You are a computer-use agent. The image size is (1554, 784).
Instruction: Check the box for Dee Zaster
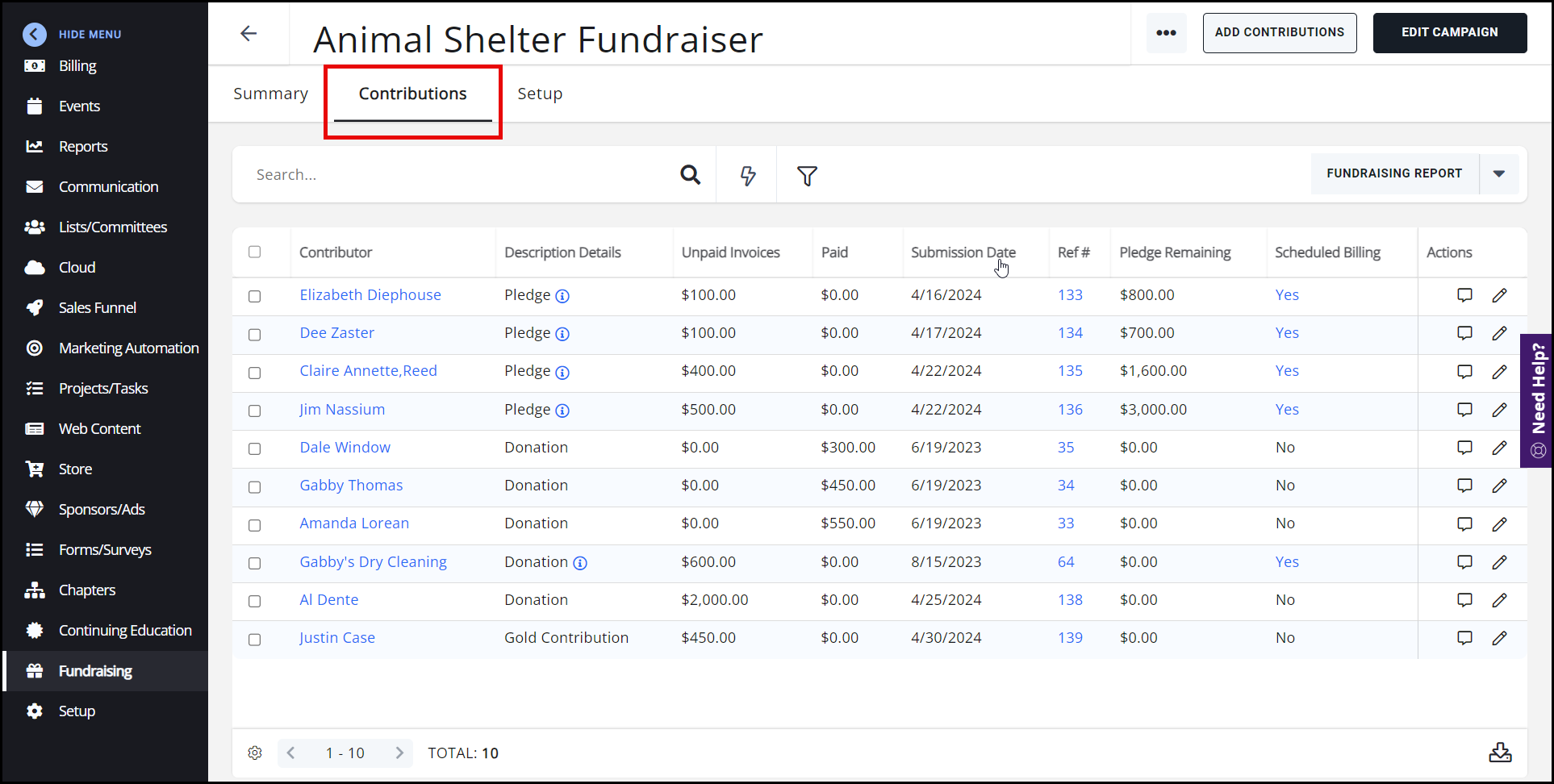[255, 334]
